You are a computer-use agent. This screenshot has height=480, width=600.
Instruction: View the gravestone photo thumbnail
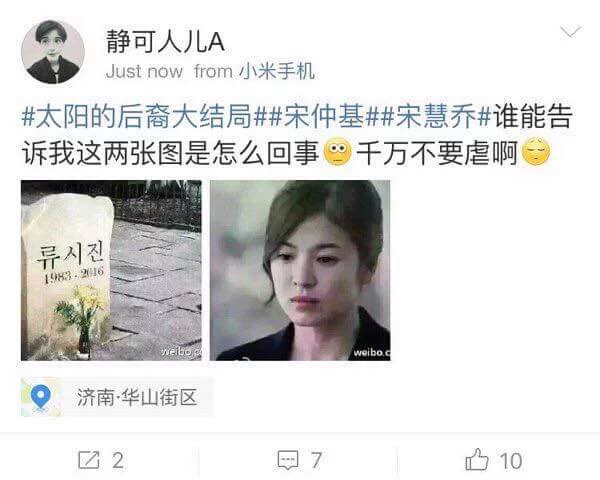pyautogui.click(x=111, y=270)
